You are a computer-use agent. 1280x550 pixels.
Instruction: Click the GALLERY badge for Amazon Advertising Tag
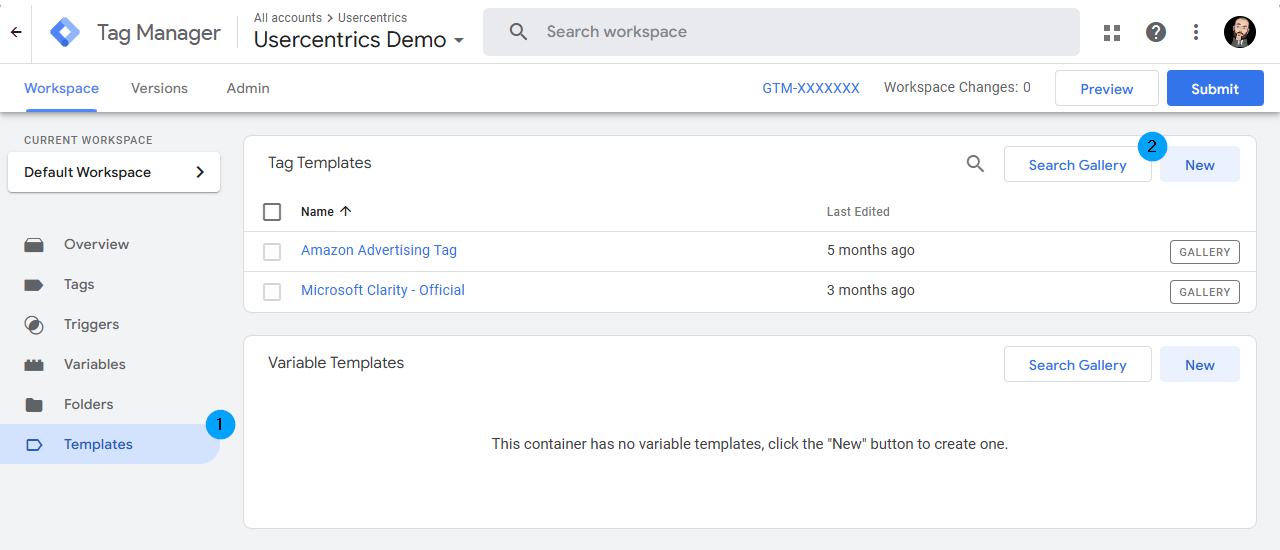[1205, 252]
